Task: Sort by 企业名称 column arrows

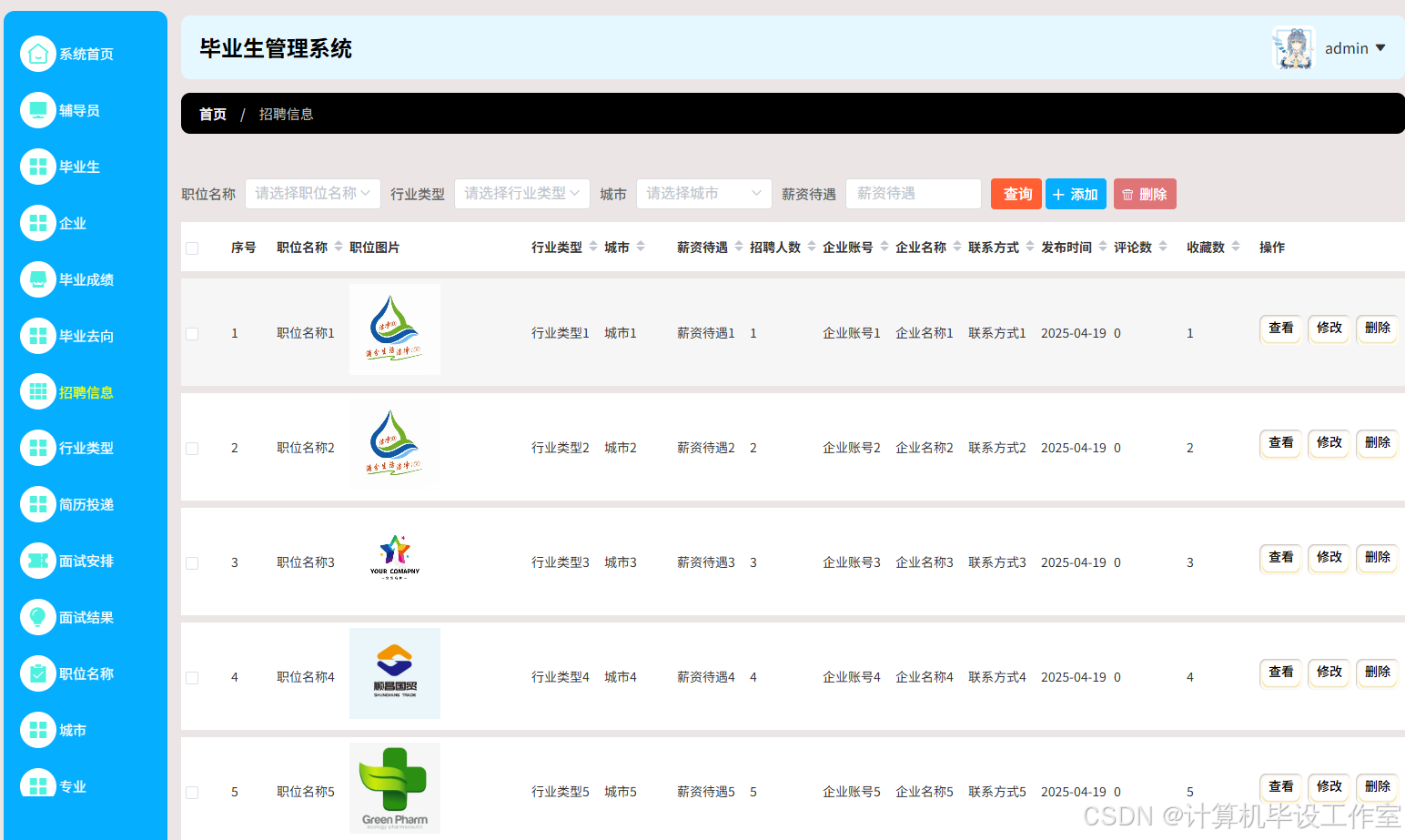Action: click(x=957, y=247)
